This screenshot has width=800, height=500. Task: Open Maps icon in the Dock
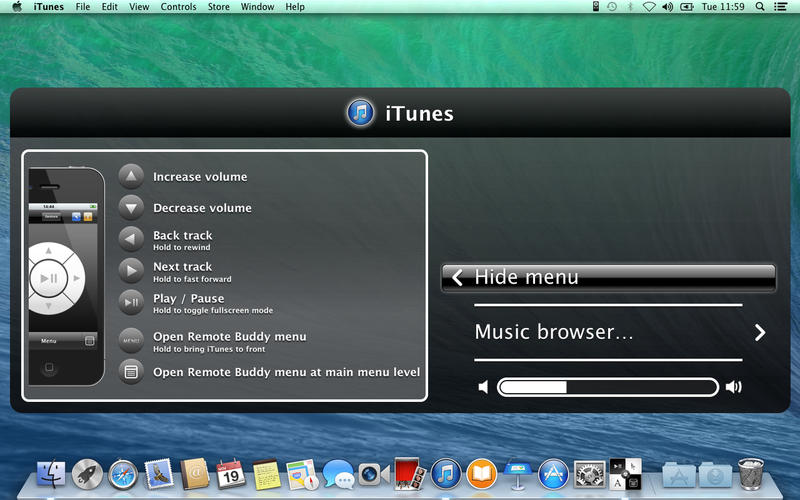click(x=303, y=474)
